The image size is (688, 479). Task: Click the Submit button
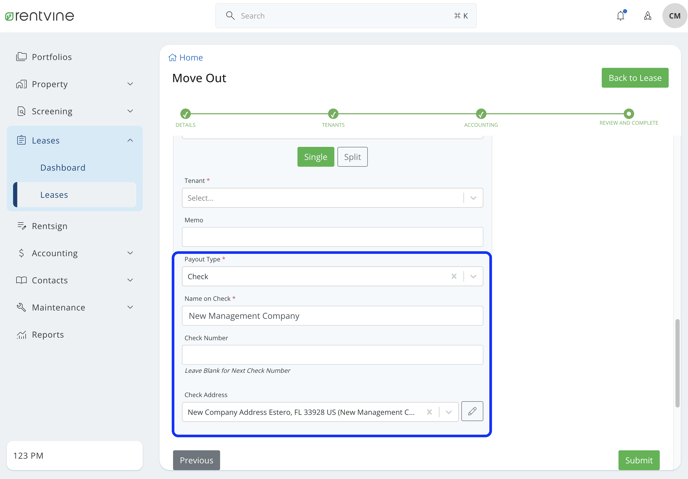639,460
